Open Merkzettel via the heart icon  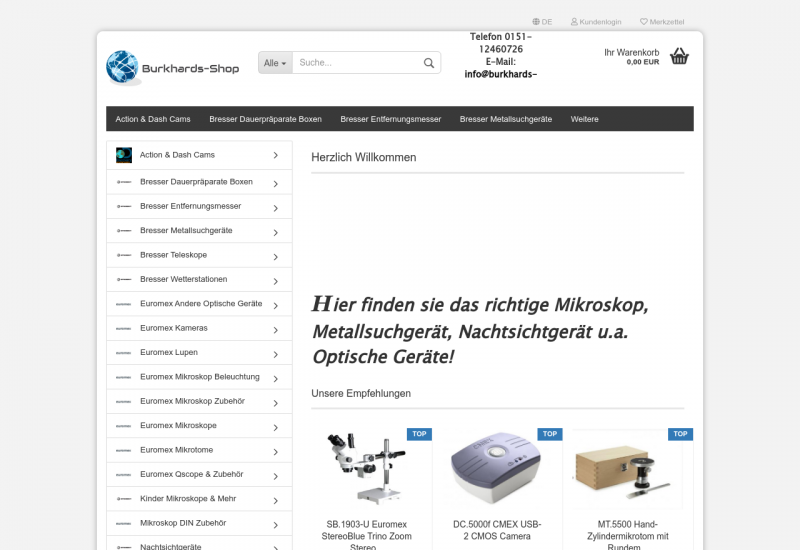644,21
